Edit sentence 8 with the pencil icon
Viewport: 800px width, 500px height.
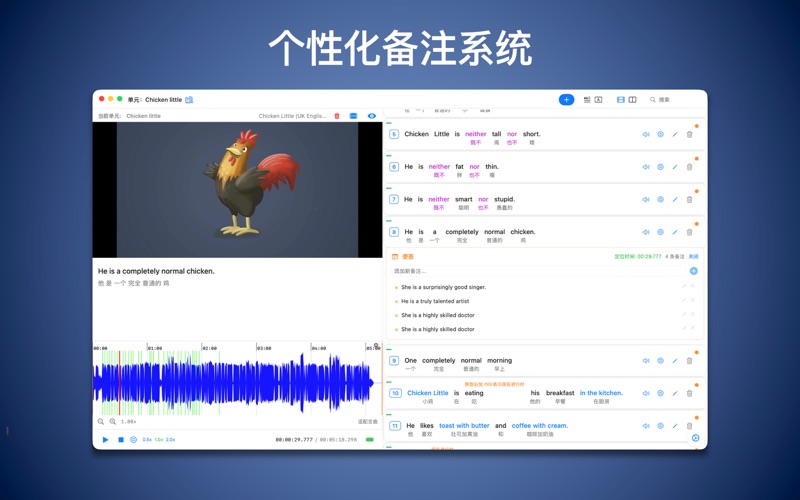[x=674, y=232]
